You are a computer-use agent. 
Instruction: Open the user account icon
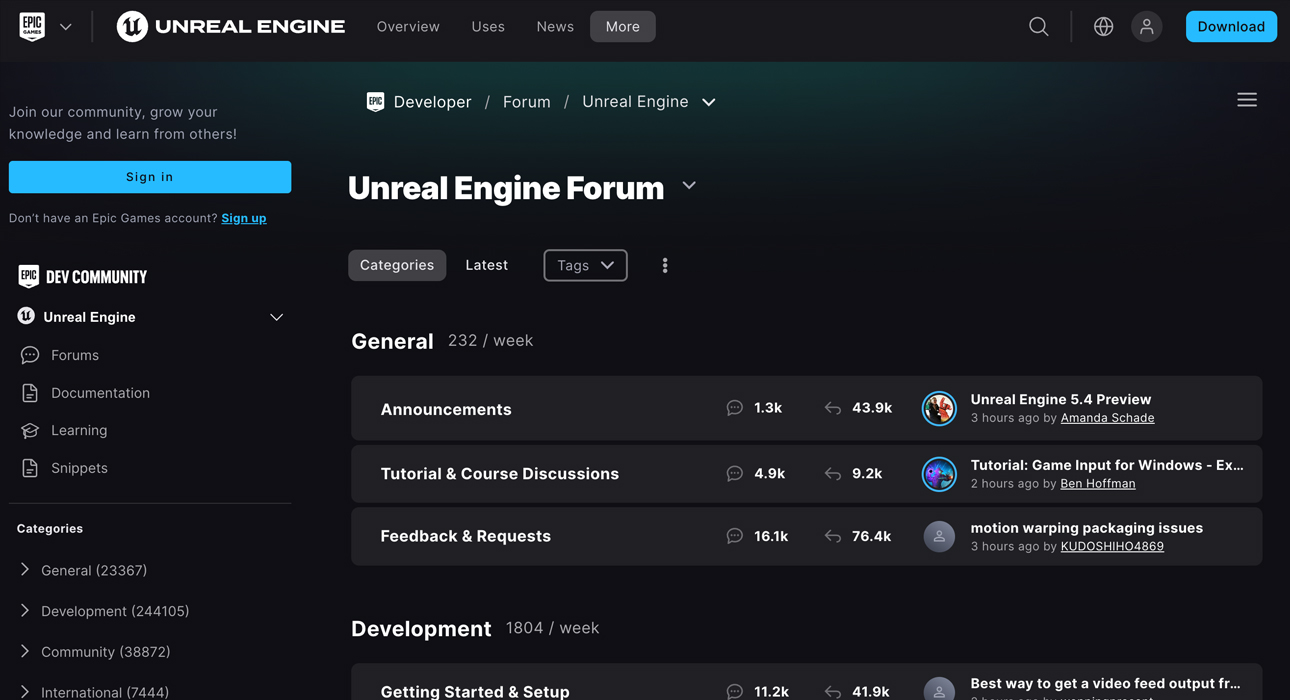[1146, 26]
